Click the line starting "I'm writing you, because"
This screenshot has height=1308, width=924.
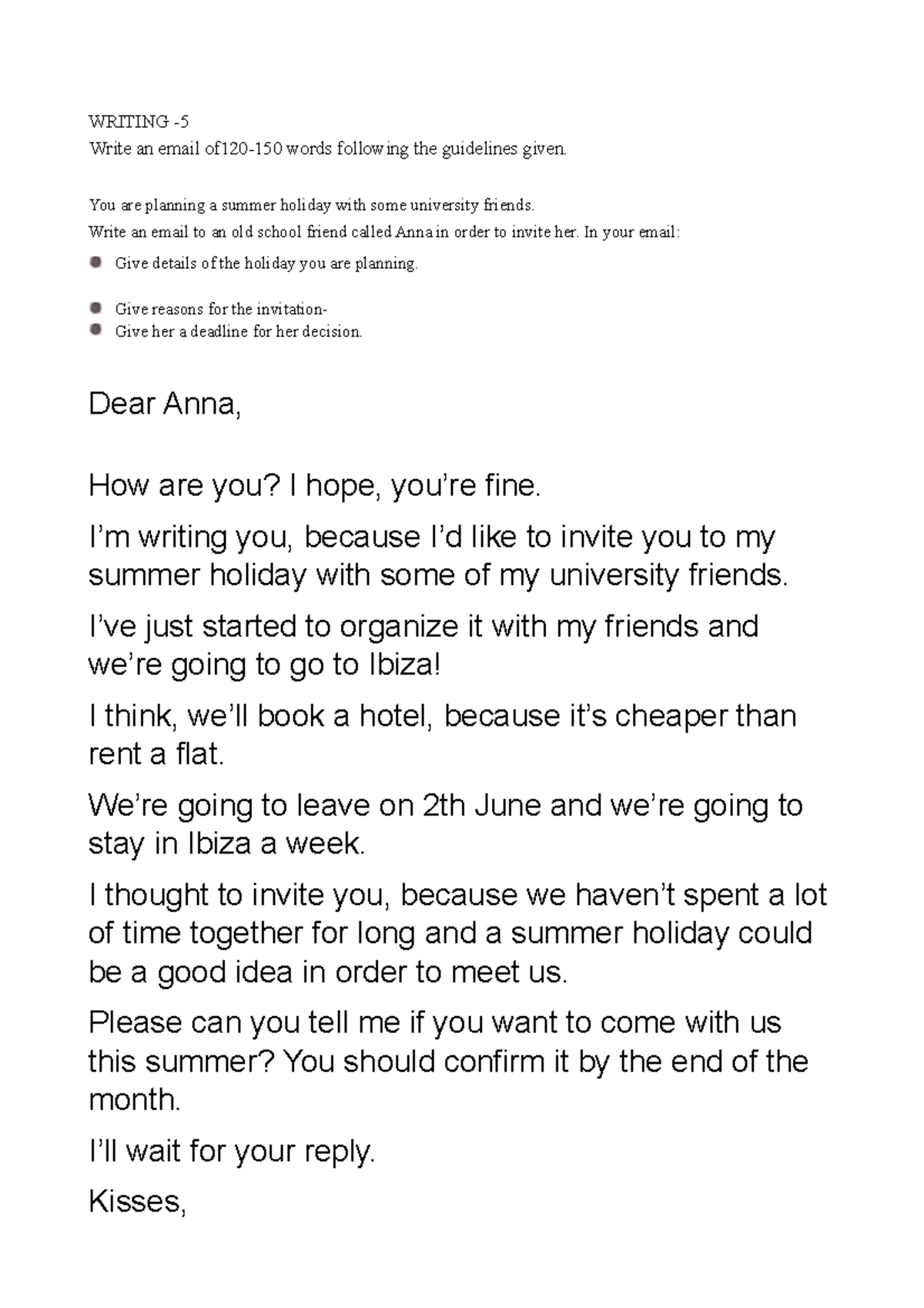(431, 537)
